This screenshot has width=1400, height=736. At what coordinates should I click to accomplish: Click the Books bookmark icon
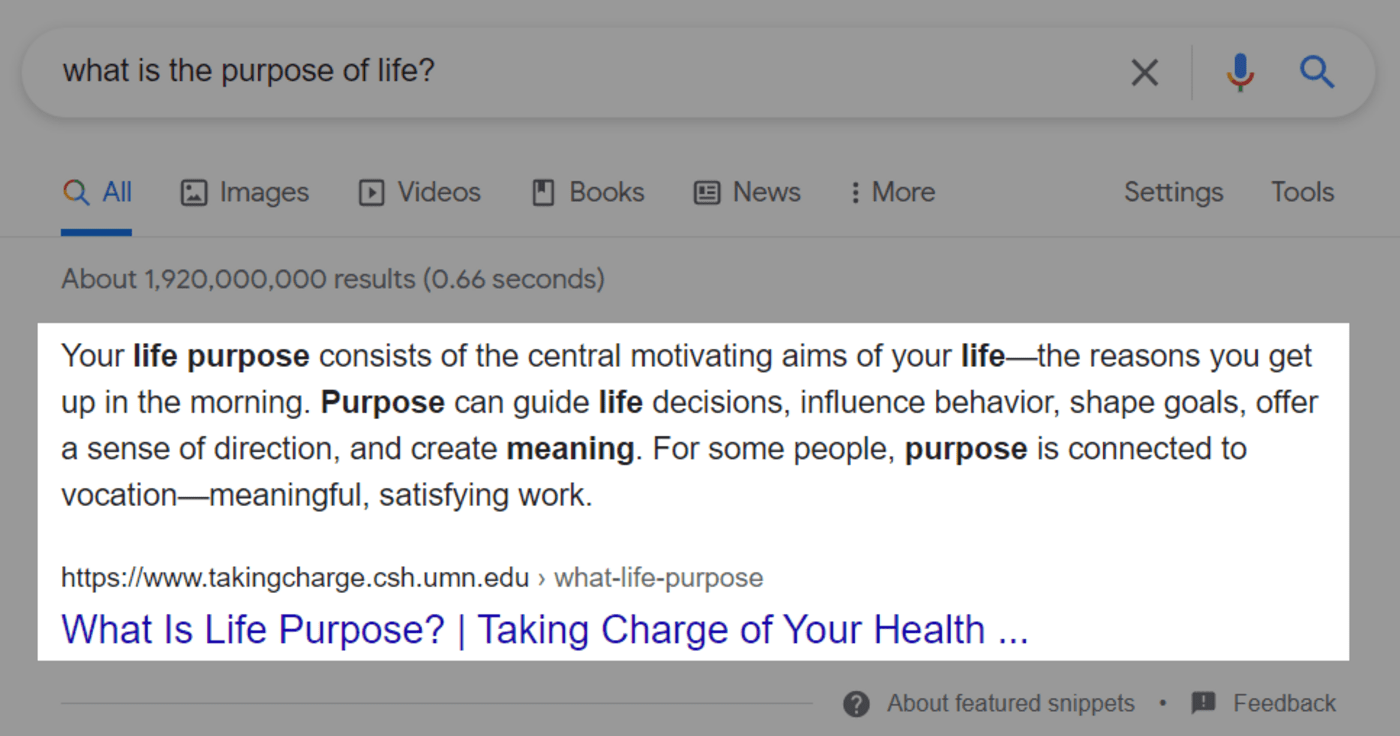click(x=541, y=191)
